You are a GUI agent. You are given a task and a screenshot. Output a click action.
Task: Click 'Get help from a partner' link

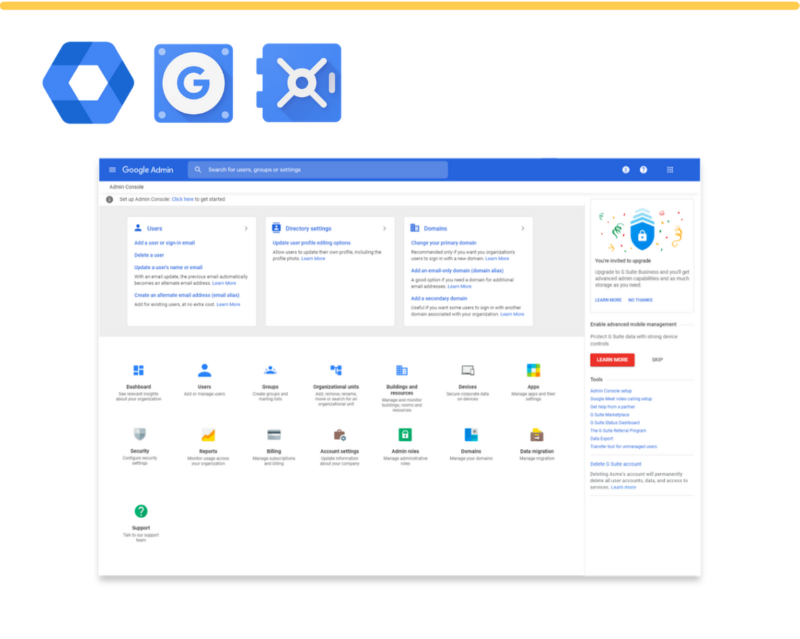coord(612,407)
